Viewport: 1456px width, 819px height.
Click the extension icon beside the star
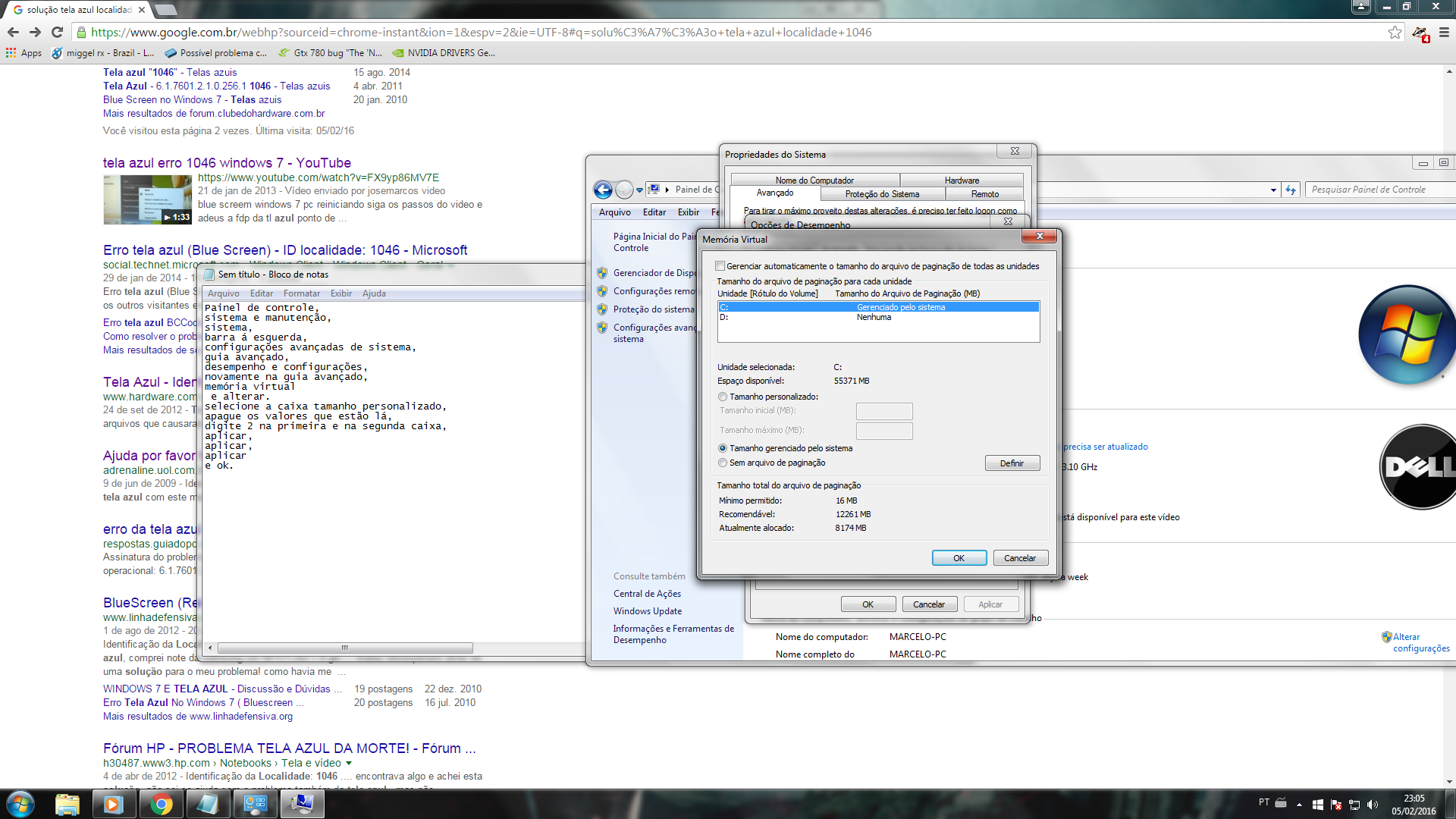pyautogui.click(x=1420, y=33)
